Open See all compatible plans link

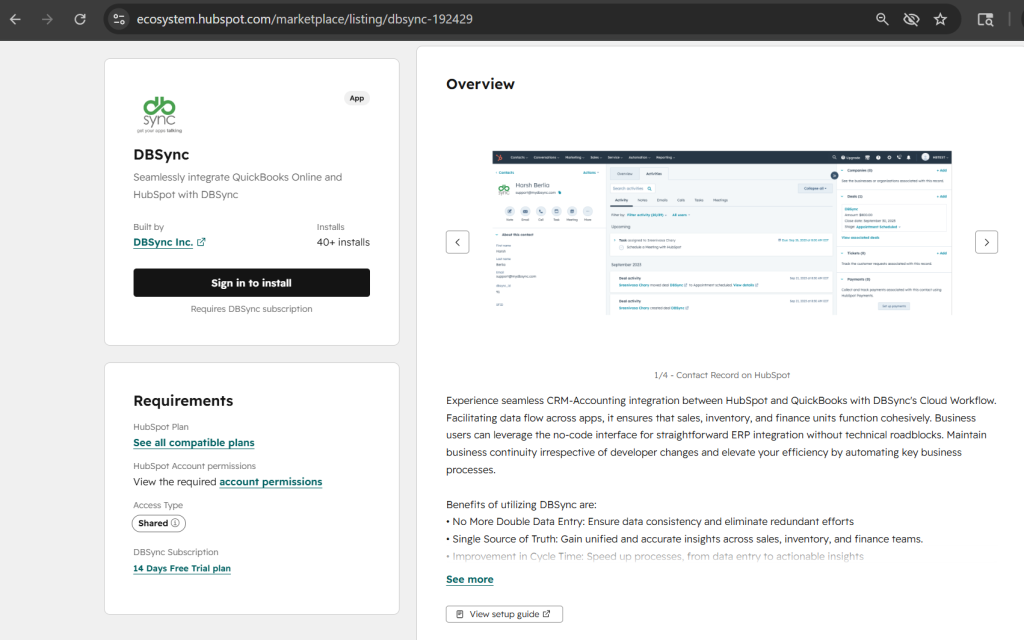(193, 443)
